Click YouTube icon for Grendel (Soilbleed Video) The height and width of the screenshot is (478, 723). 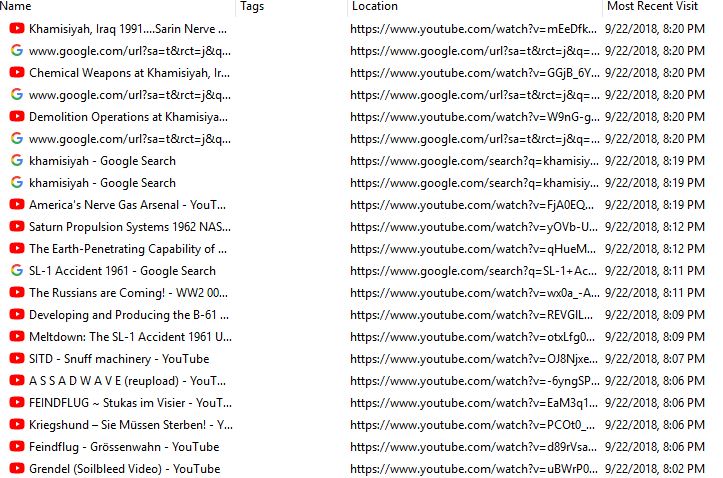[17, 469]
